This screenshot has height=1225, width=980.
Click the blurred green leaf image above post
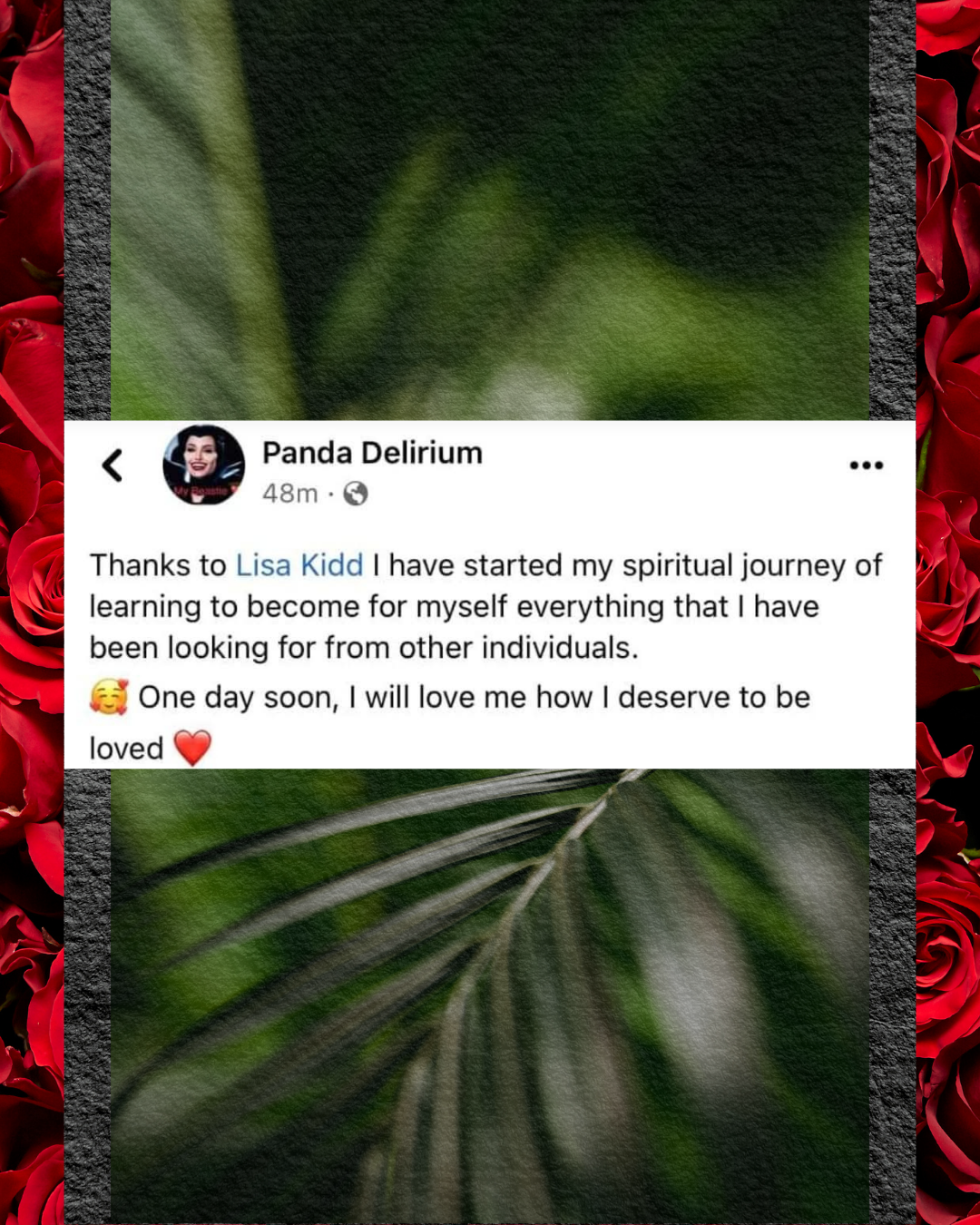490,210
